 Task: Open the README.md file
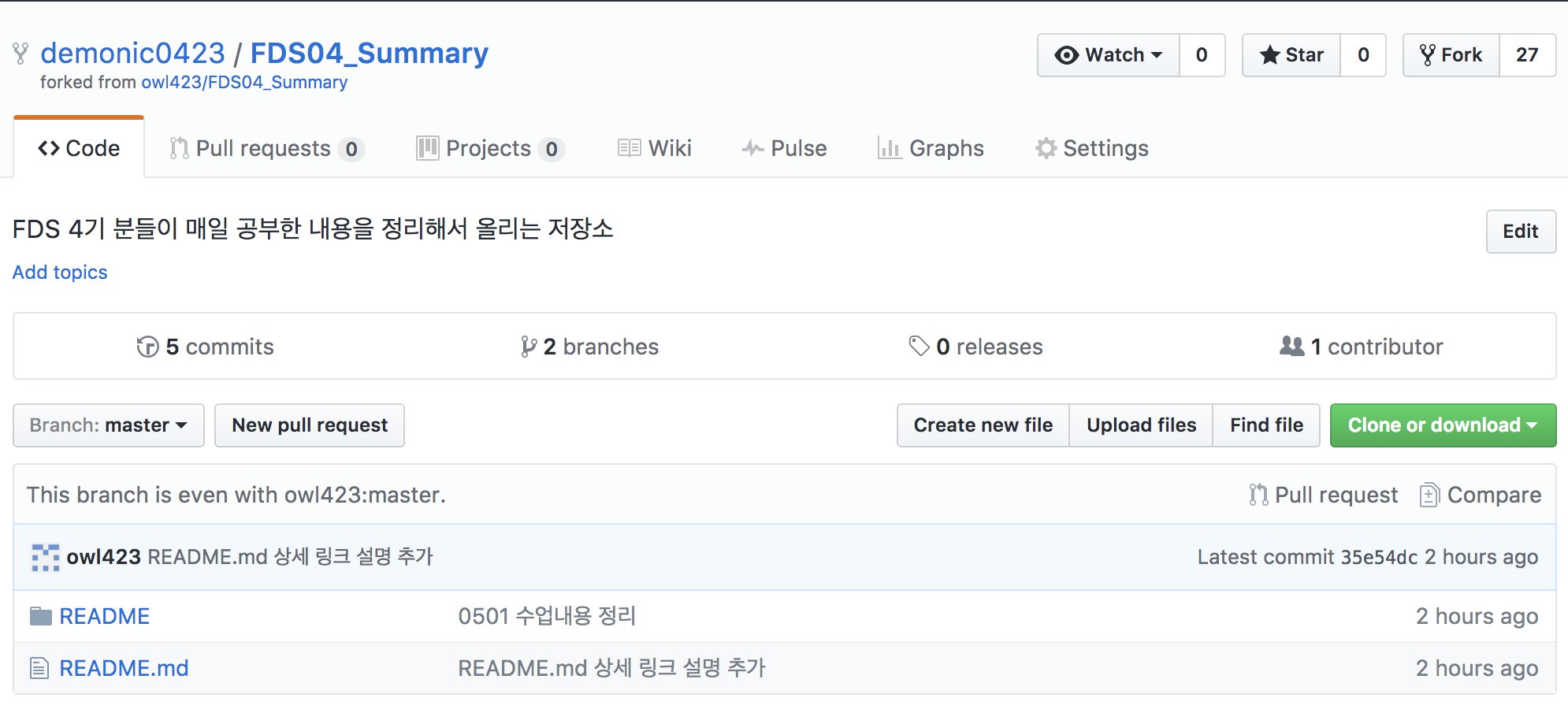coord(124,668)
